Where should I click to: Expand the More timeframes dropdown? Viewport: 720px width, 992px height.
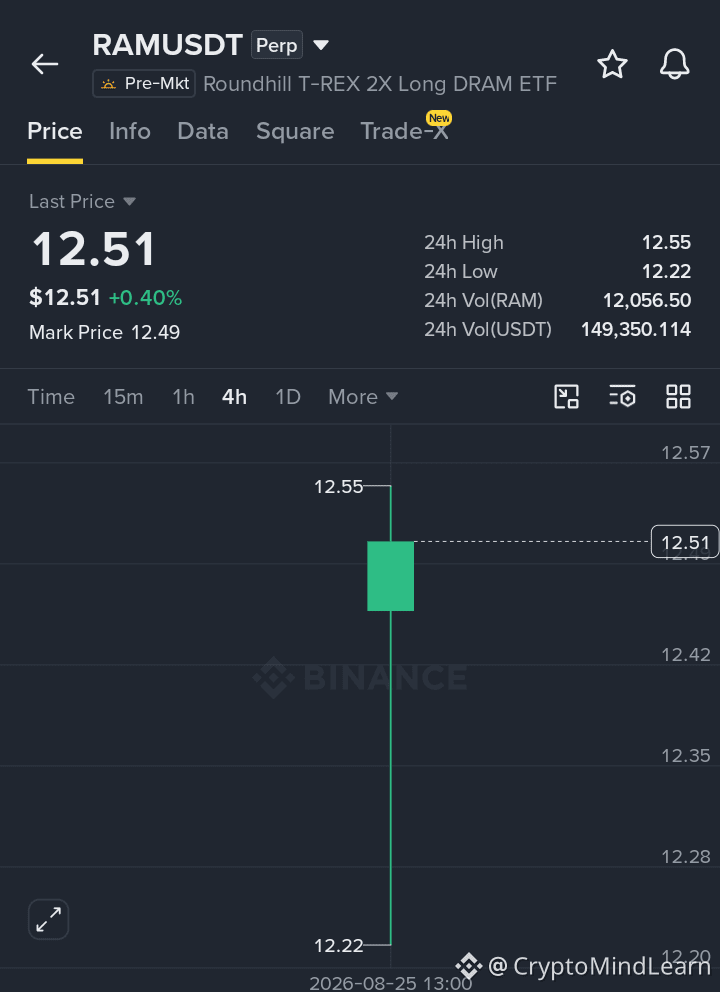point(363,397)
